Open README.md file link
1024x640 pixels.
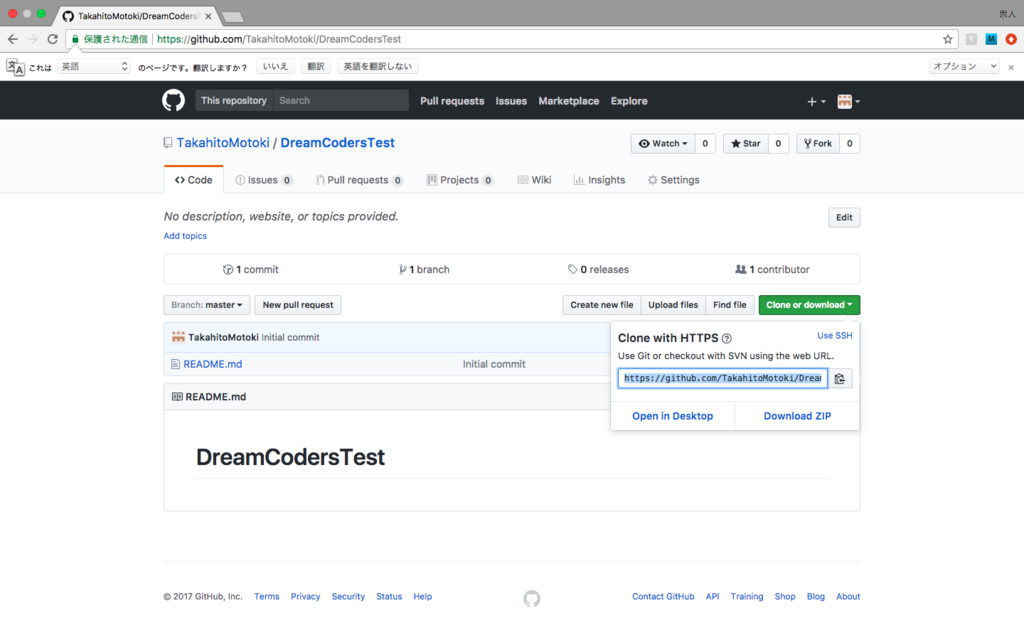click(212, 364)
